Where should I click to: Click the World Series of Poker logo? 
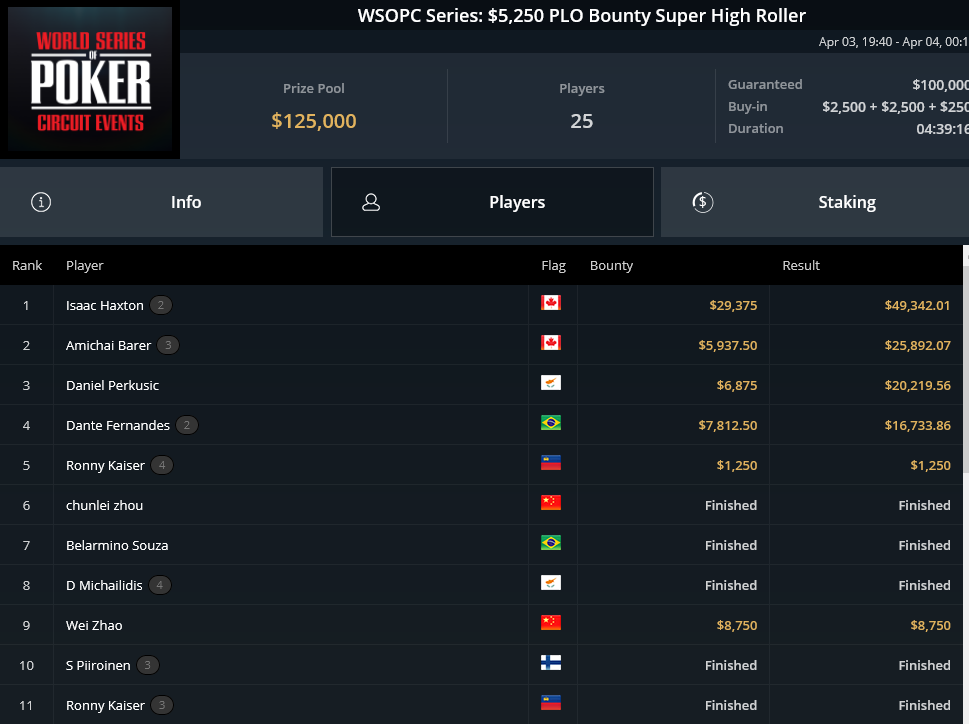click(90, 79)
